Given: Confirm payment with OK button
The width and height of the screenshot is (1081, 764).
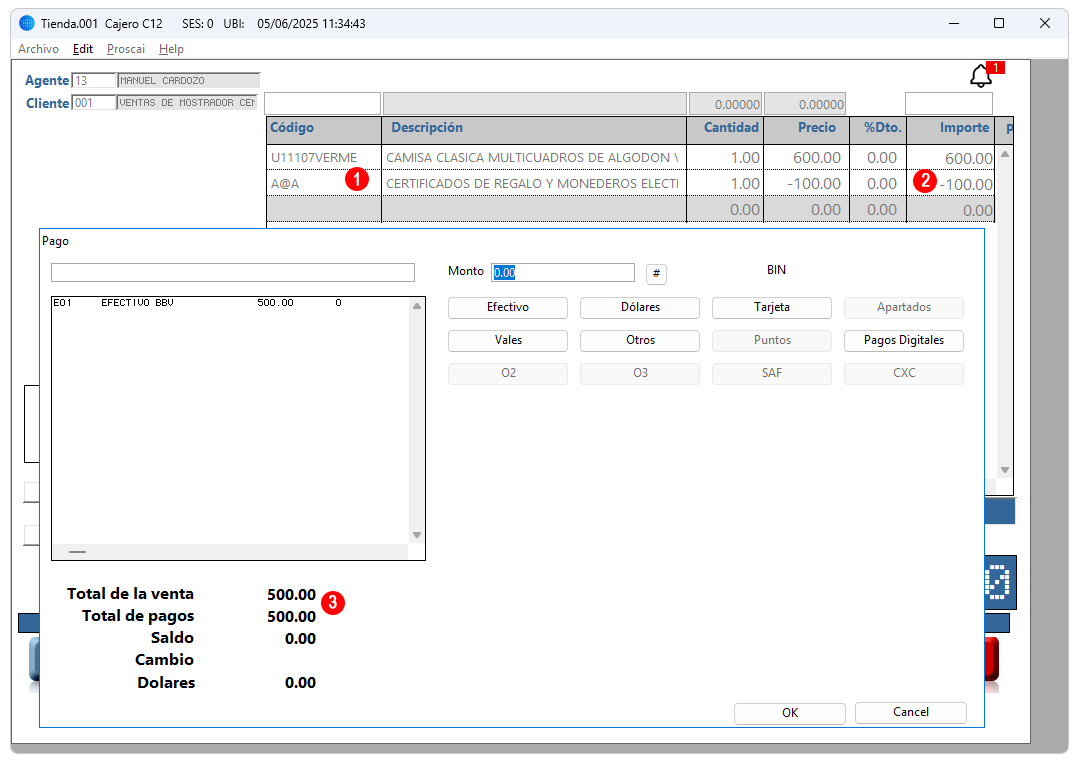Looking at the screenshot, I should (790, 713).
